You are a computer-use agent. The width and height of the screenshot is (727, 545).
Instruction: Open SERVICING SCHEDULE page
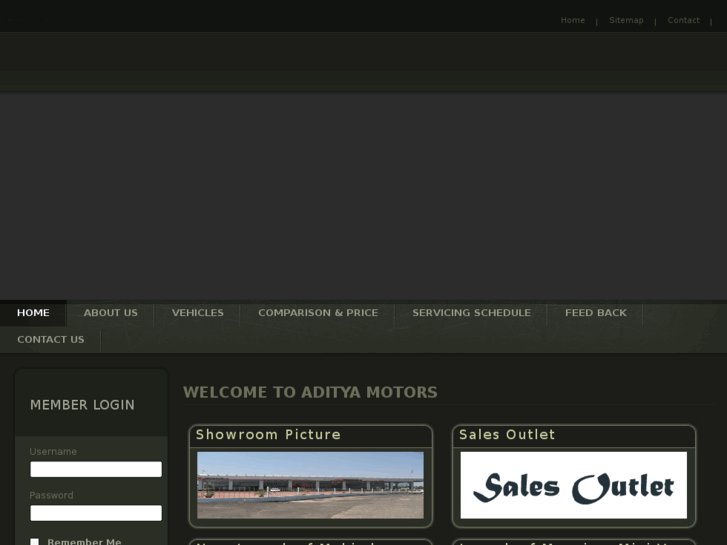point(472,313)
